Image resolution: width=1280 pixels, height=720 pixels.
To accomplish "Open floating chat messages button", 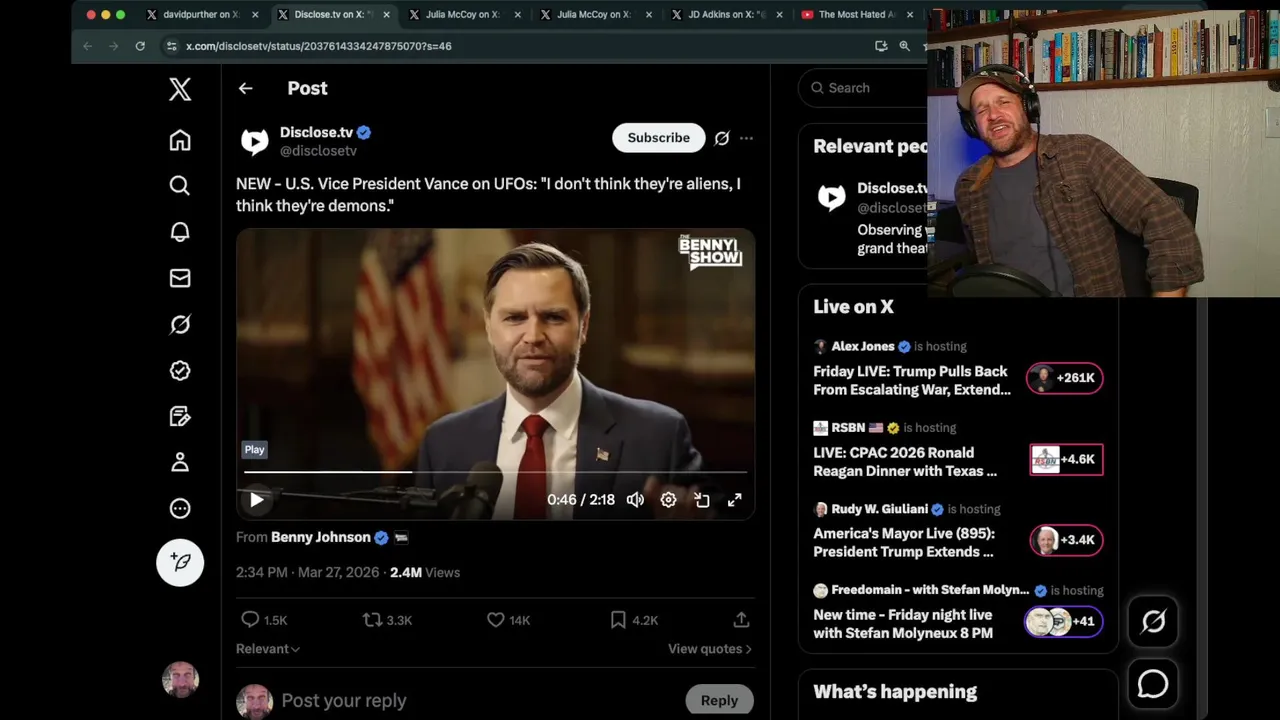I will 1153,684.
